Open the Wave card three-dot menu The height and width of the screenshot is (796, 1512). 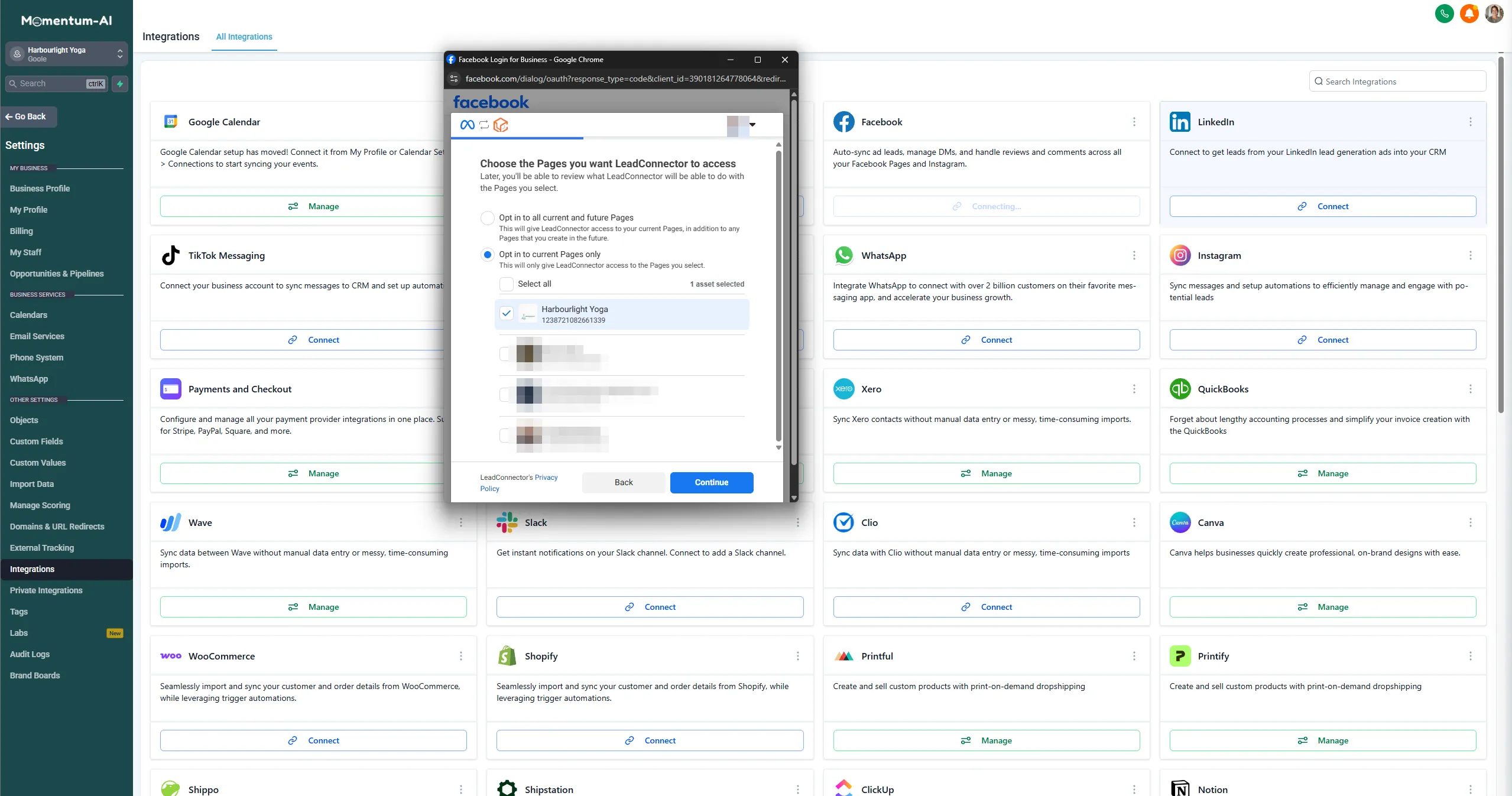(461, 522)
